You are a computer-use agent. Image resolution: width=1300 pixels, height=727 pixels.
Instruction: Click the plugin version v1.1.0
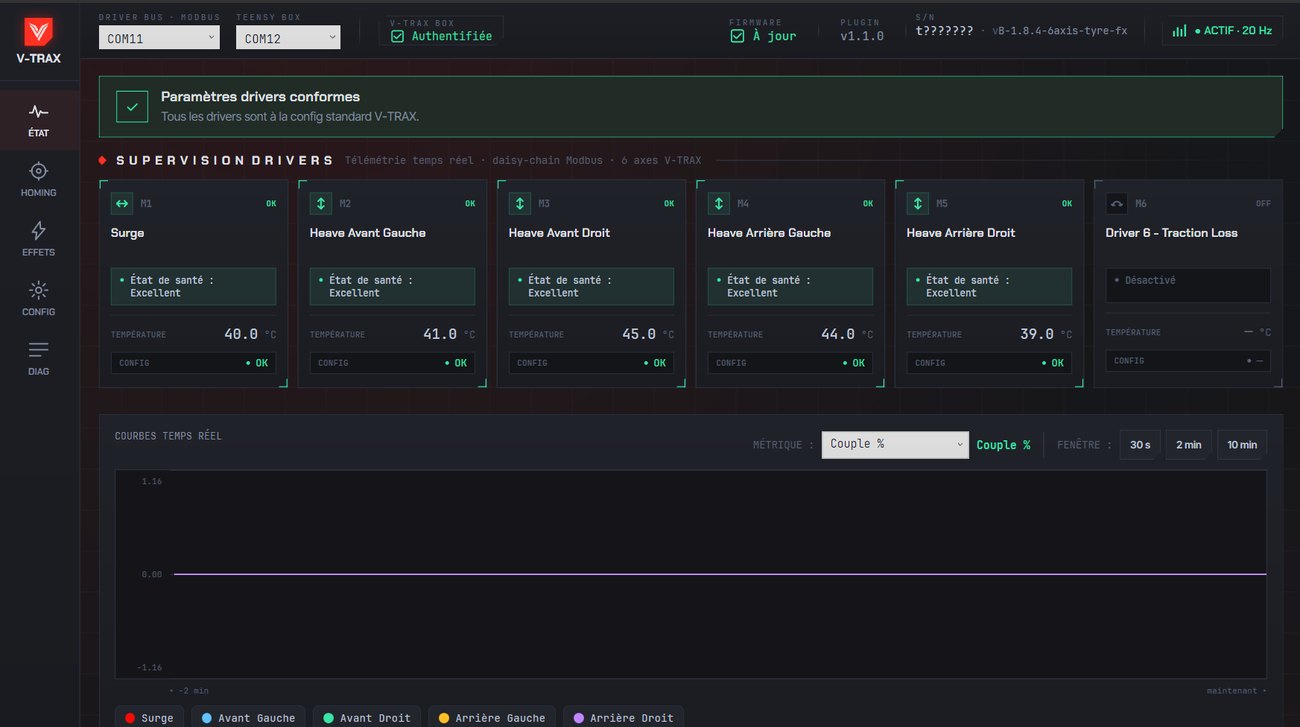tap(861, 36)
